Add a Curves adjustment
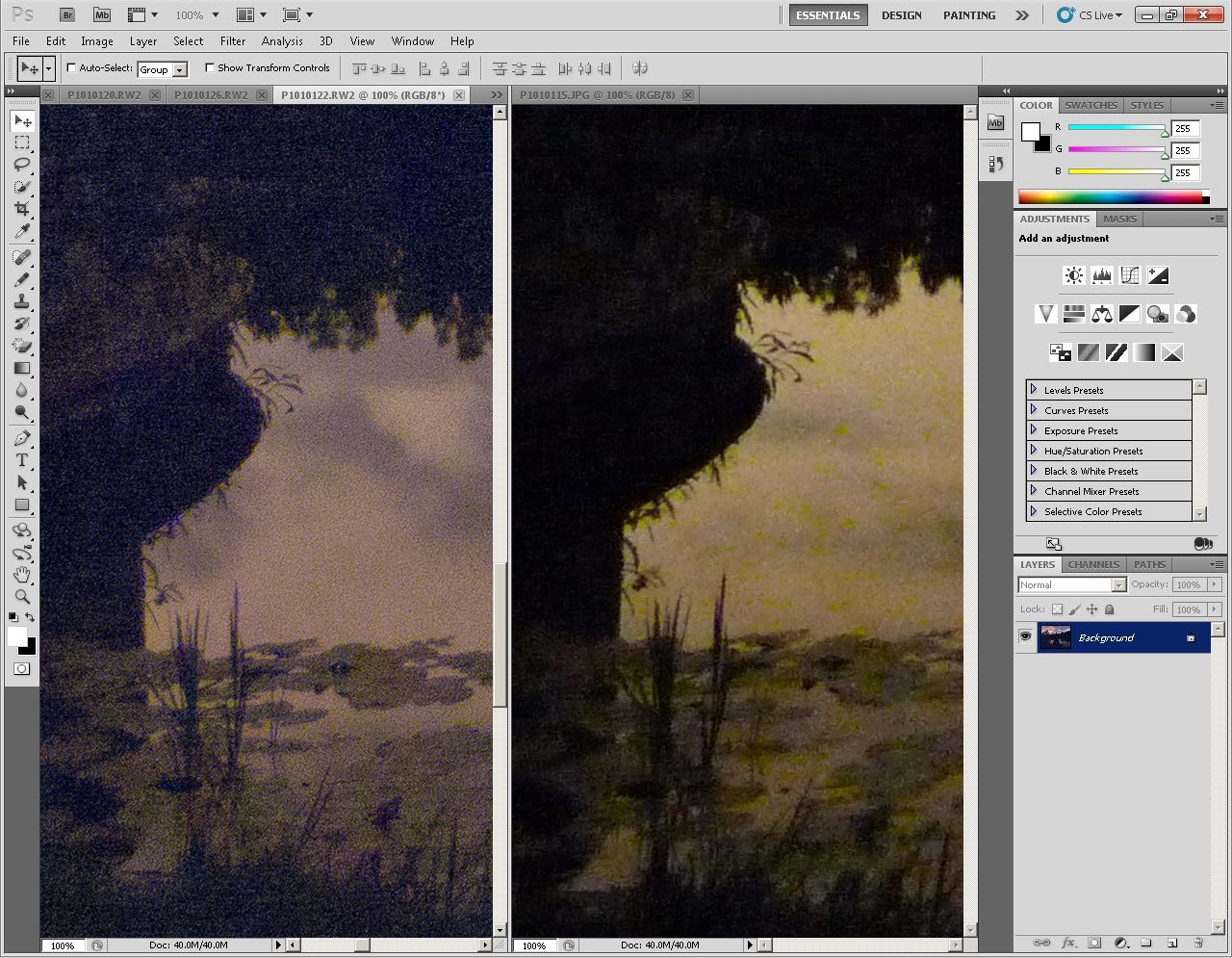Screen dimensions: 1232x958 [1130, 276]
